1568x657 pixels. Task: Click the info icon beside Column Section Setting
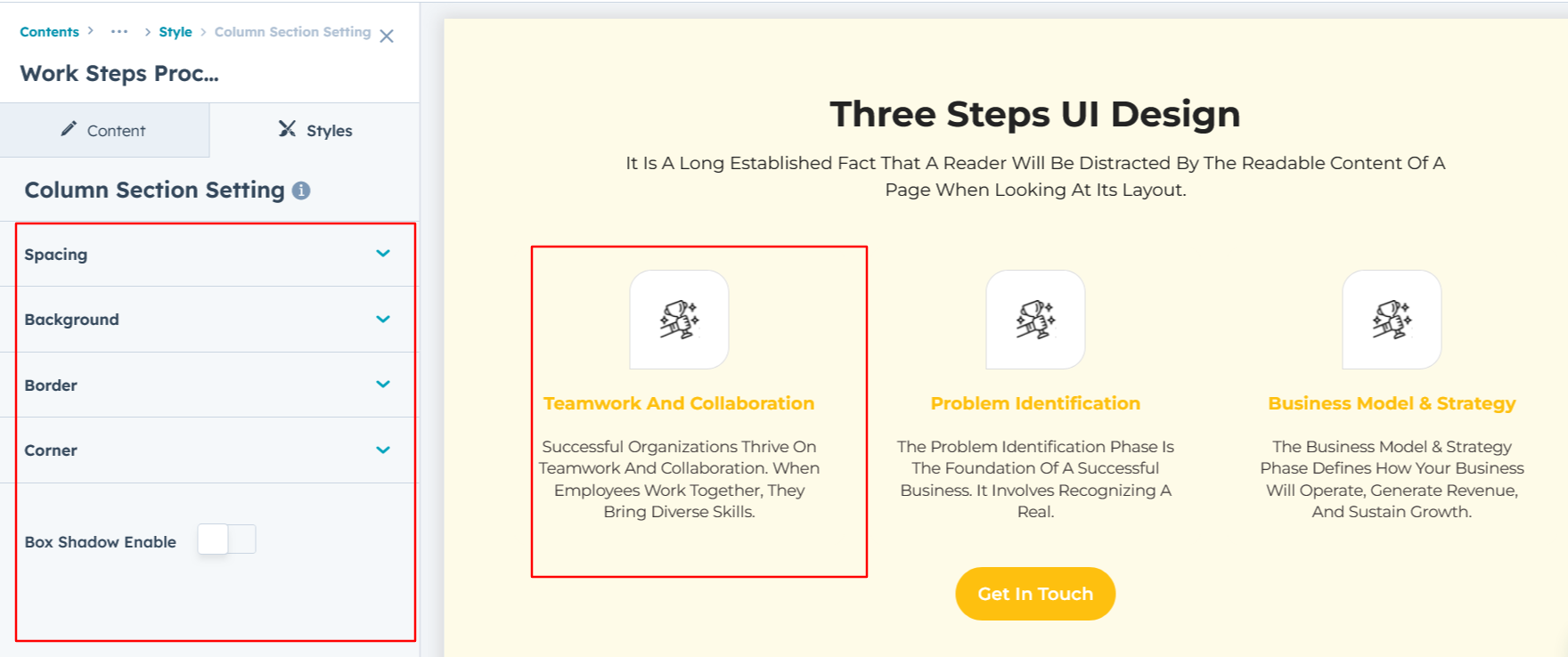pos(301,191)
